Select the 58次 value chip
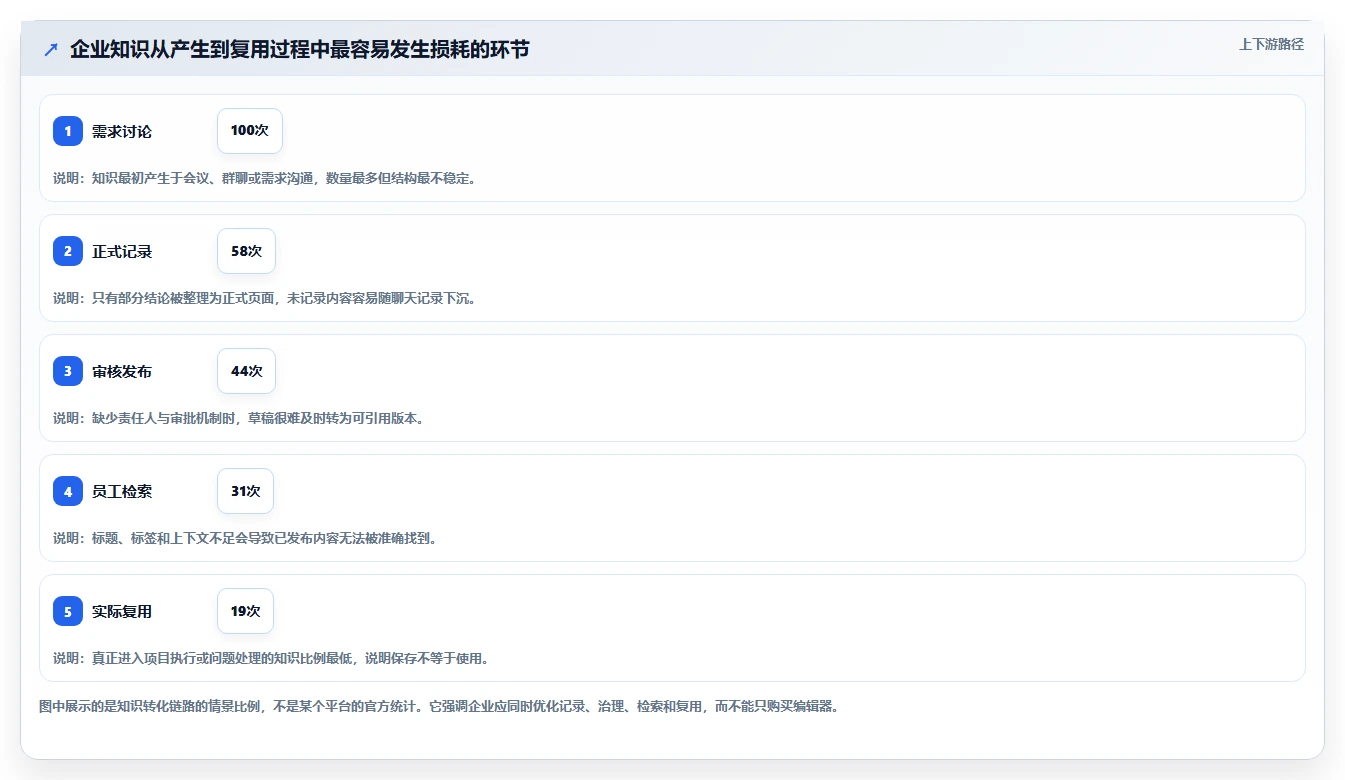 pos(246,251)
